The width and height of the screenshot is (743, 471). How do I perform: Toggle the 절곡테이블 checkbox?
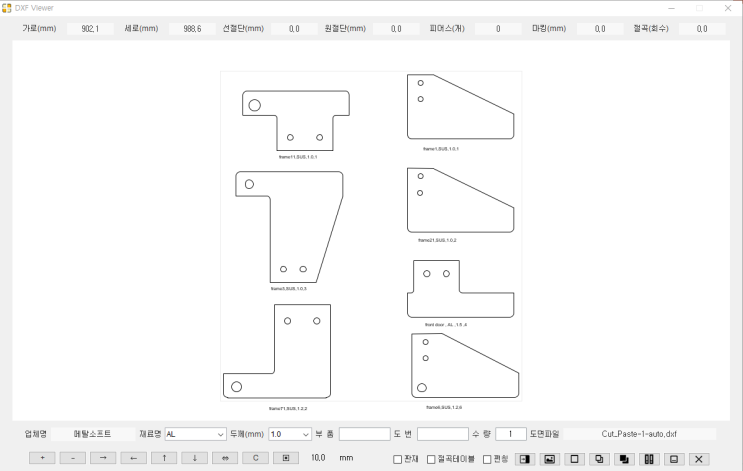432,459
